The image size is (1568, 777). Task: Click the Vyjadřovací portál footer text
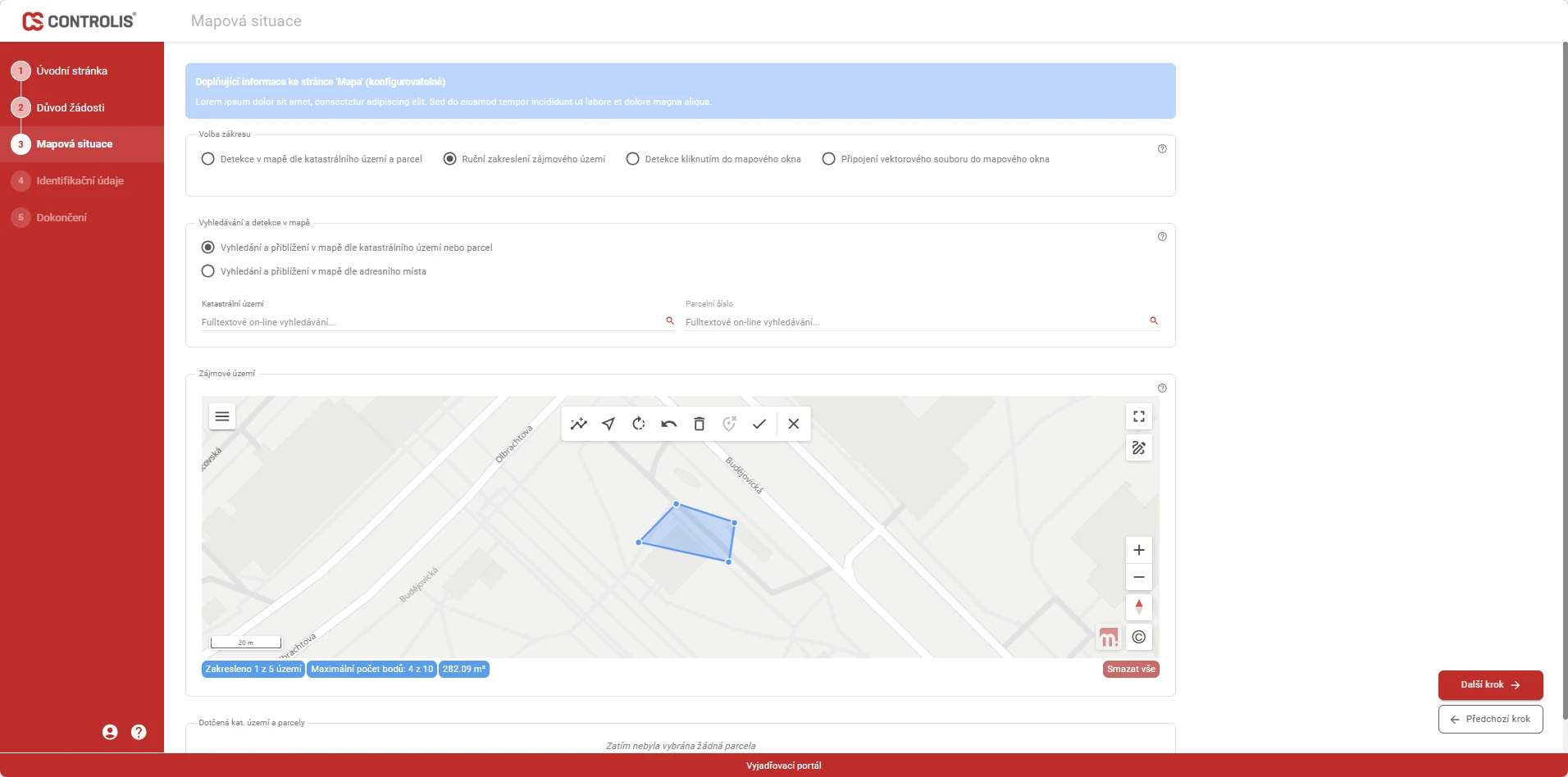(x=783, y=766)
